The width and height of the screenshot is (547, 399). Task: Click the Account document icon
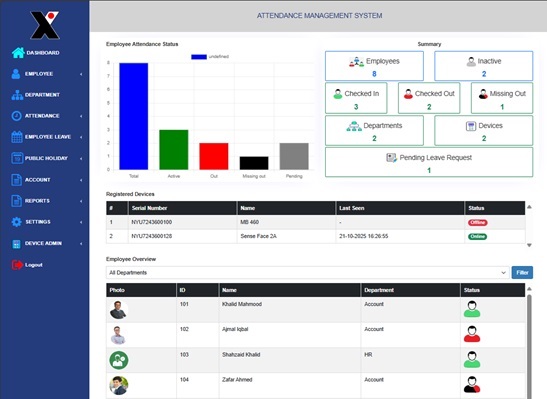coord(16,180)
